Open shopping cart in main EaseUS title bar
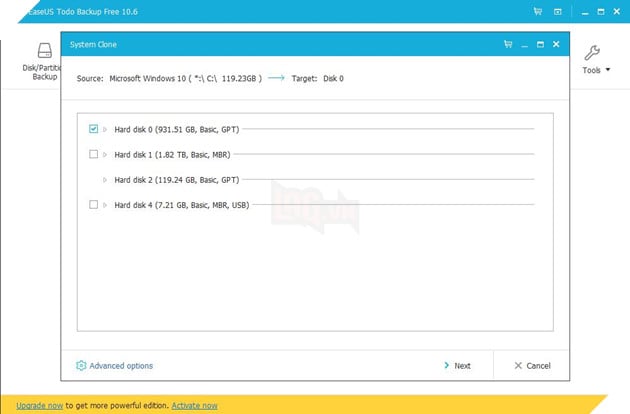 [x=538, y=12]
